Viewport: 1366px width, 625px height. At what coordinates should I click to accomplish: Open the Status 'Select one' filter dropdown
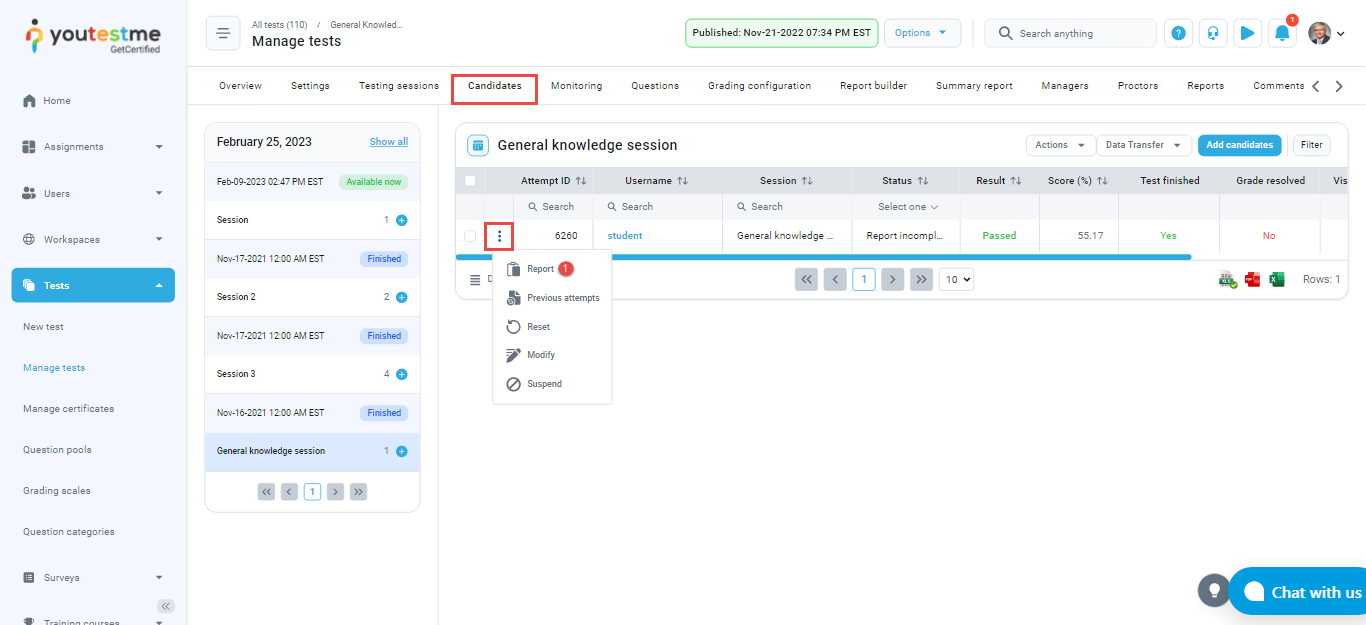coord(907,207)
